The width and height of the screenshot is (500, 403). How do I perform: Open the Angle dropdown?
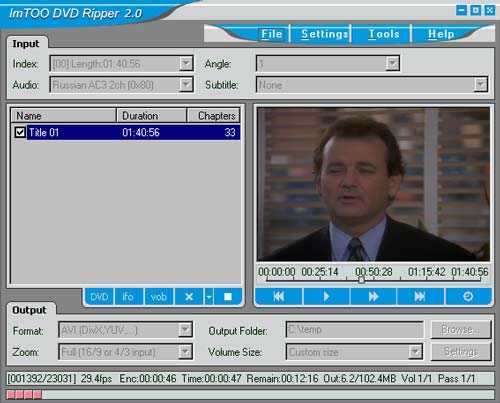point(393,63)
